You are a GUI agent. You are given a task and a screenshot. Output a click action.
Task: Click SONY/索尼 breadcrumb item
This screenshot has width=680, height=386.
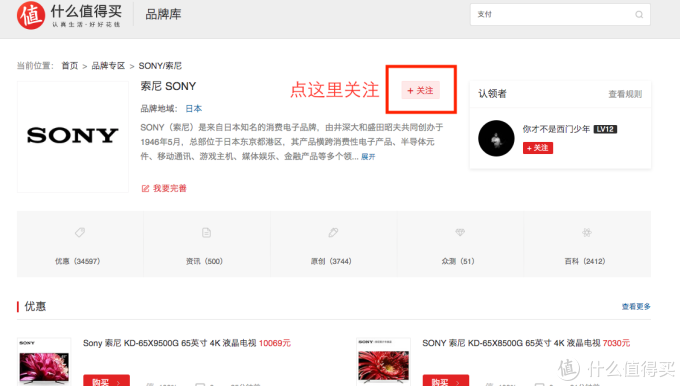coord(160,65)
